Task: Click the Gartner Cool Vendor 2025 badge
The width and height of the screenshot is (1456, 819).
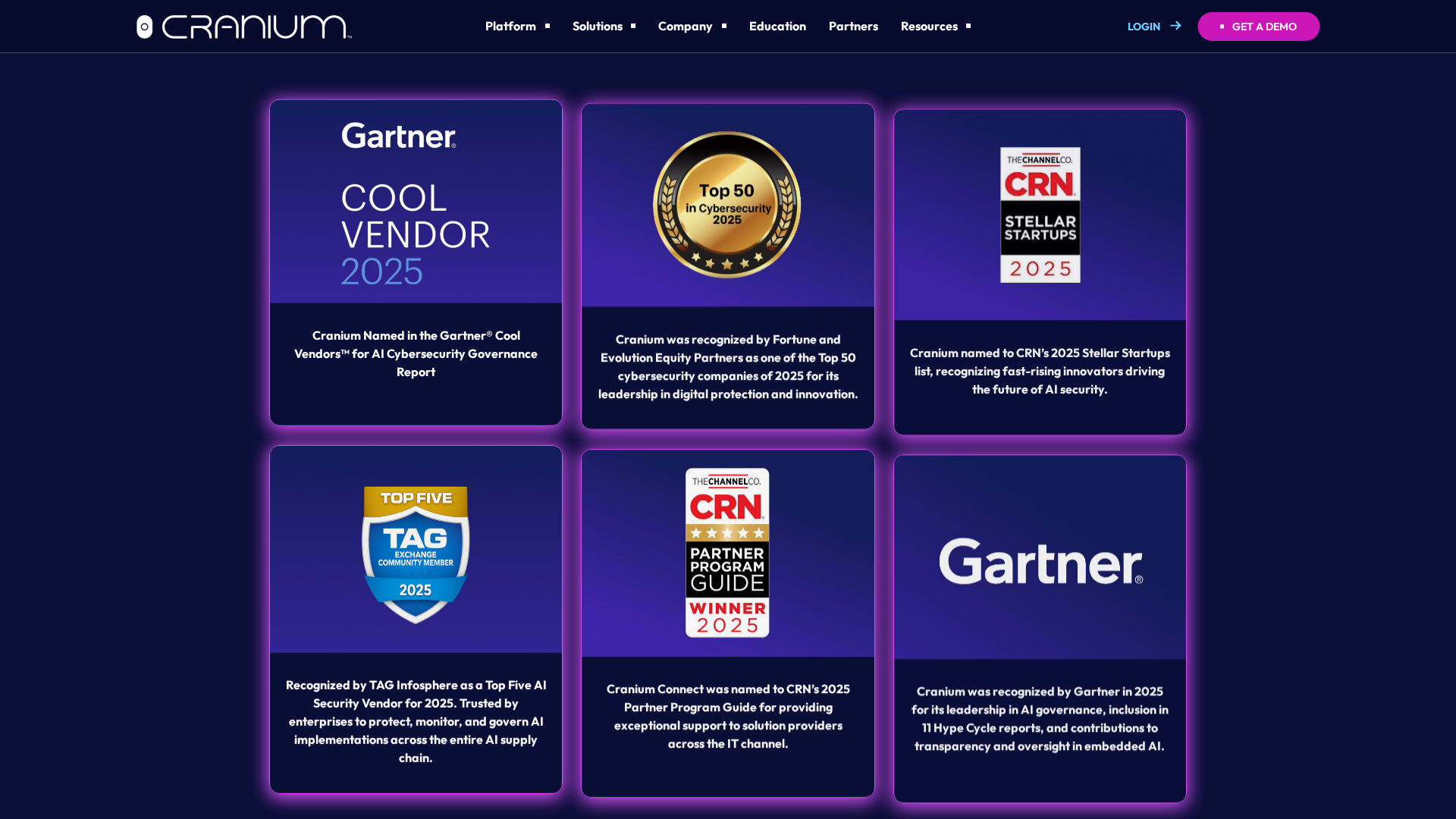Action: (416, 203)
